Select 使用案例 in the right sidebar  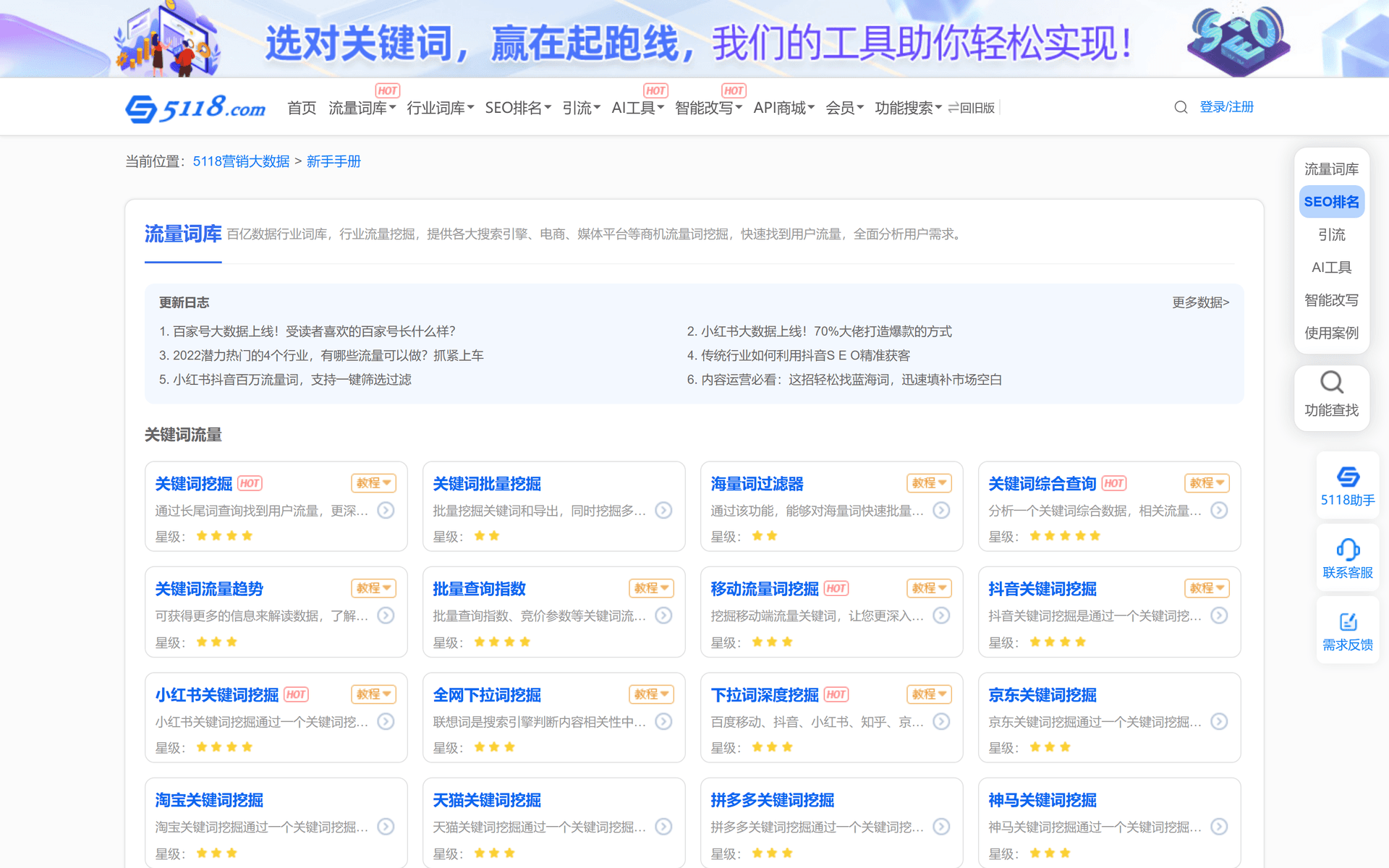pos(1331,333)
